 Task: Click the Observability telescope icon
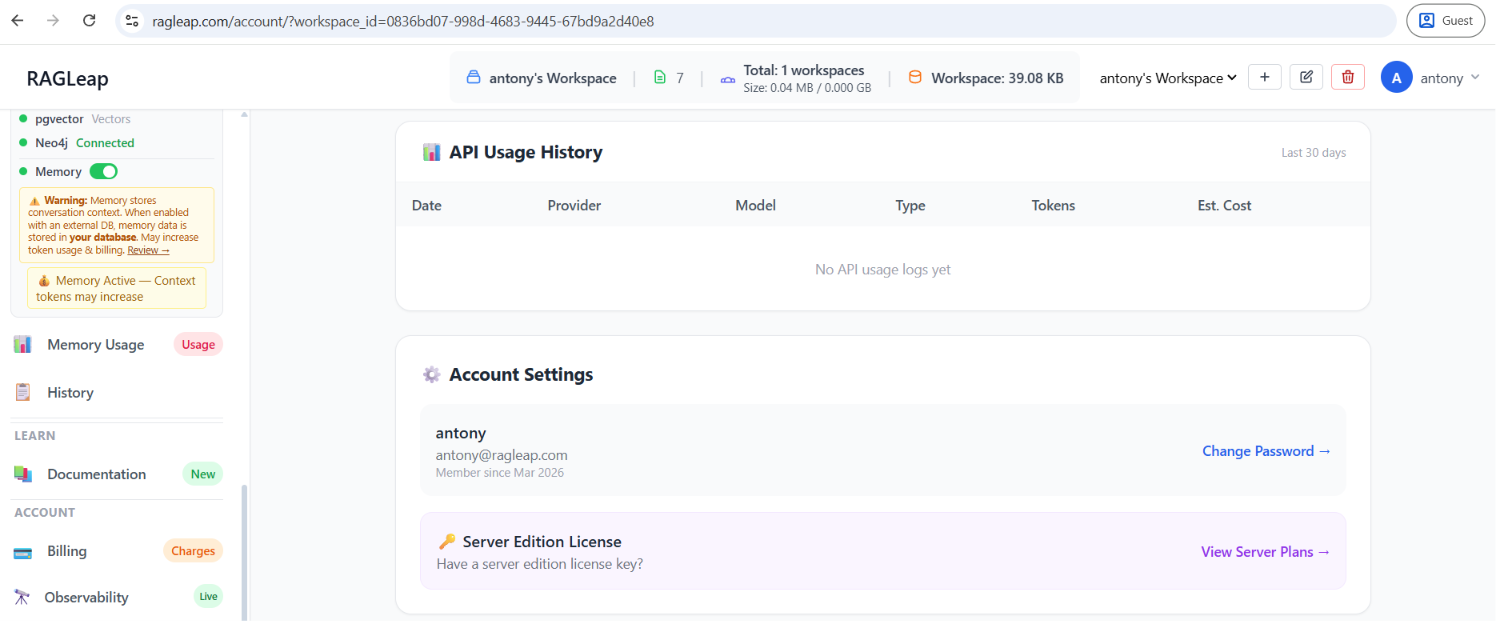[21, 597]
